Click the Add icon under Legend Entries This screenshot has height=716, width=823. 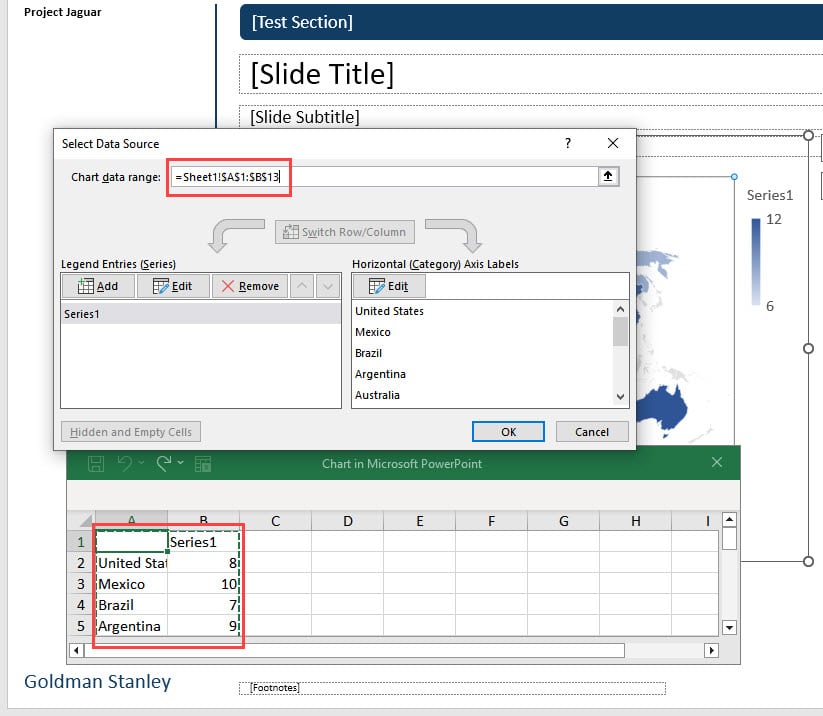coord(97,285)
